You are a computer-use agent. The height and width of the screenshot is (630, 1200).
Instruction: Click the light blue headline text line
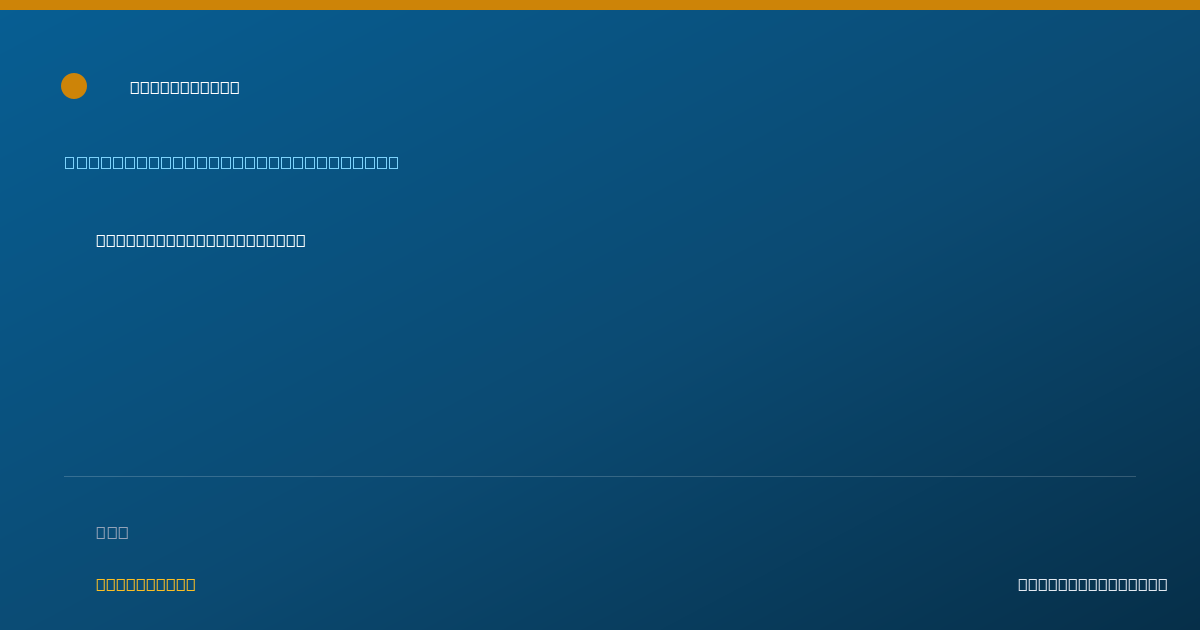231,162
